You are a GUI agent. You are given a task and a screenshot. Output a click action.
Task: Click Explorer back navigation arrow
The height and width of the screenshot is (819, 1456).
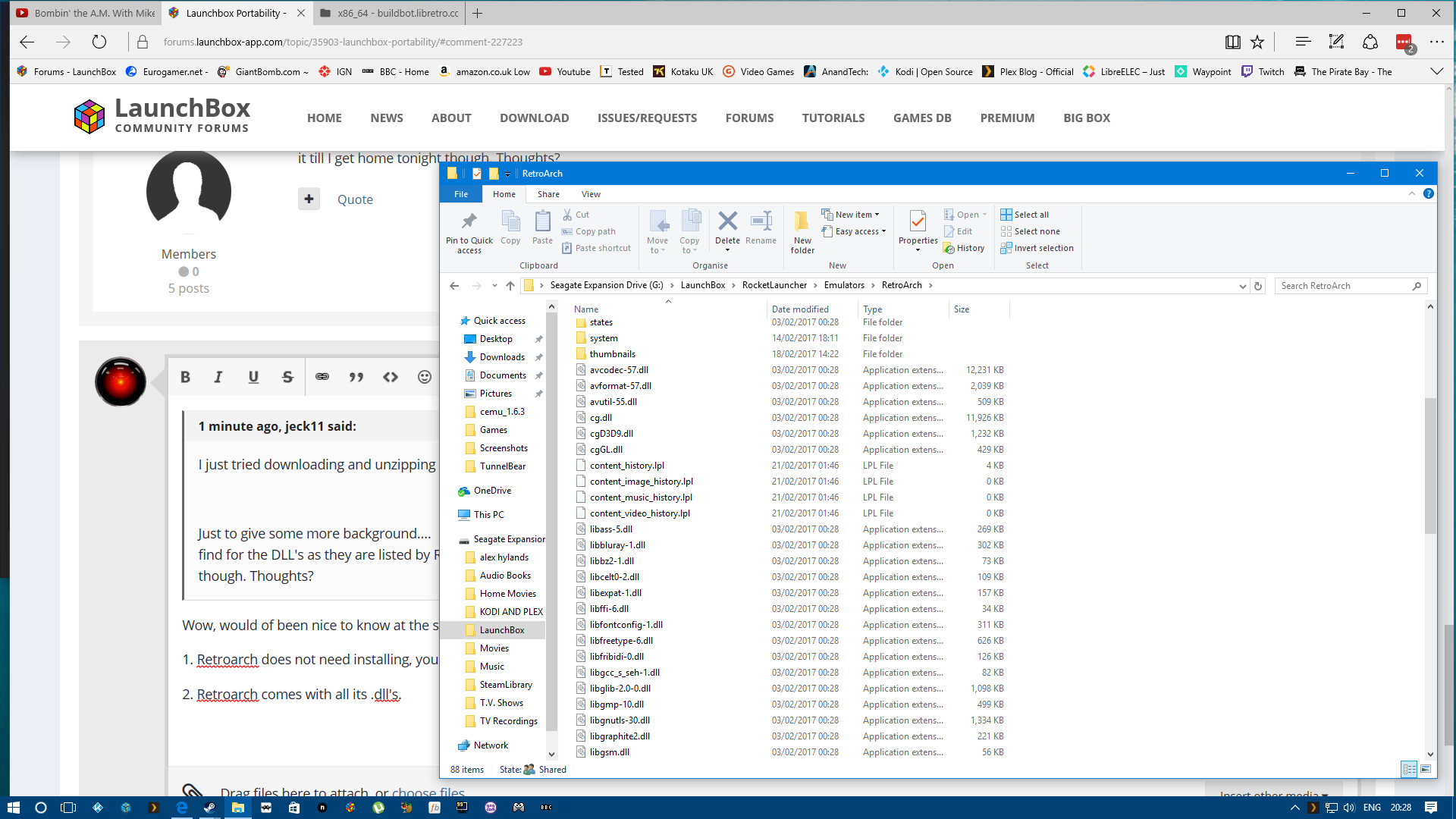point(454,286)
